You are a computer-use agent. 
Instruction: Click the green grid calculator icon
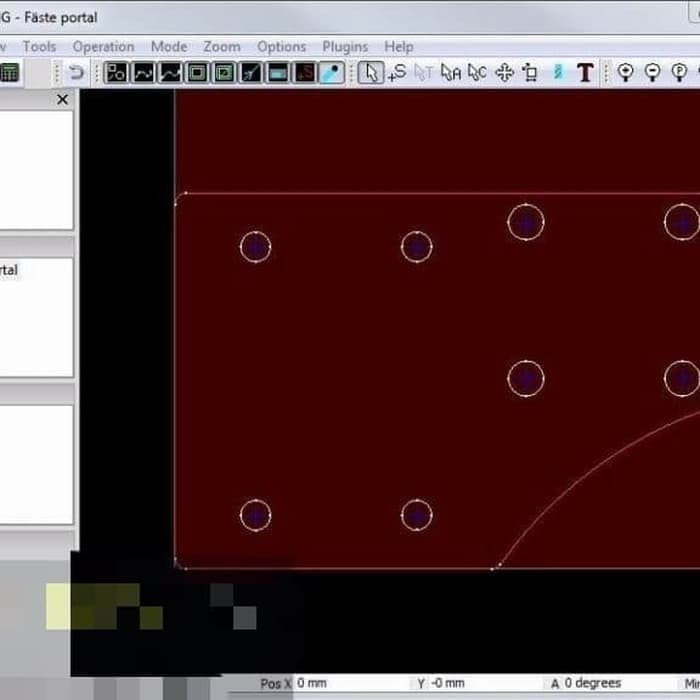[9, 72]
